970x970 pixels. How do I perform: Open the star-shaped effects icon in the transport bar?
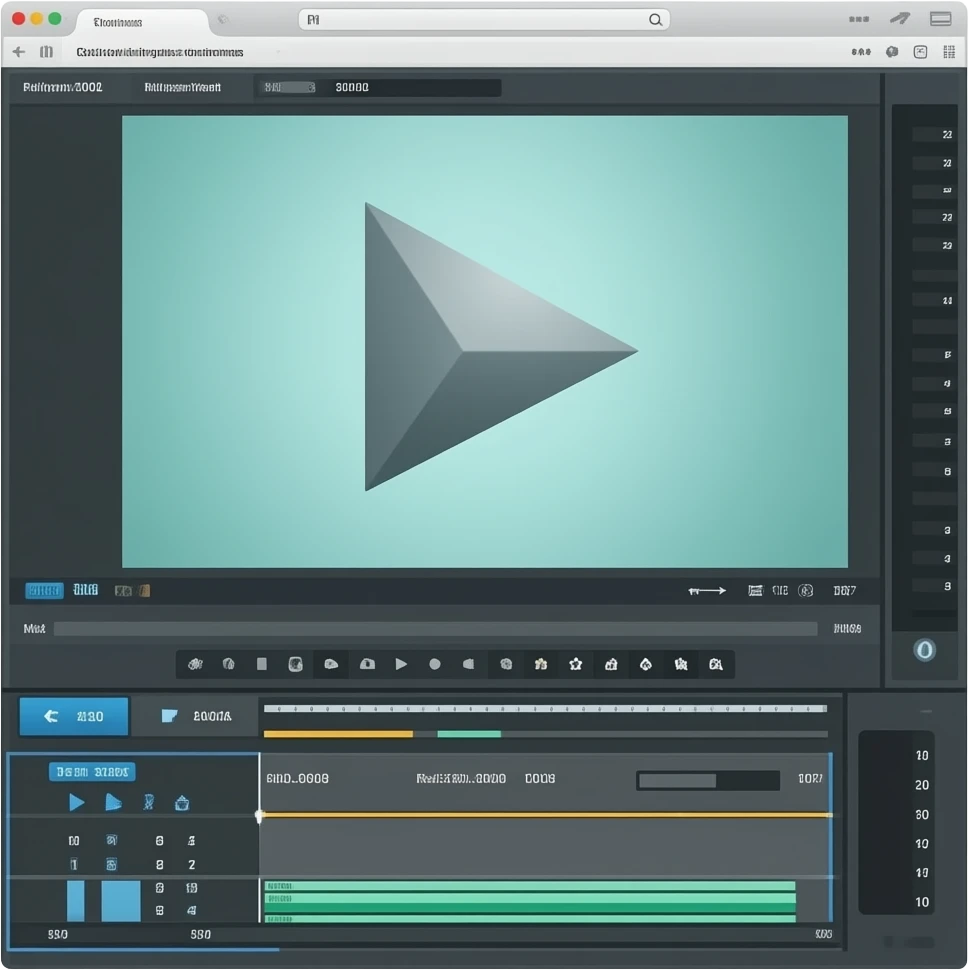576,664
